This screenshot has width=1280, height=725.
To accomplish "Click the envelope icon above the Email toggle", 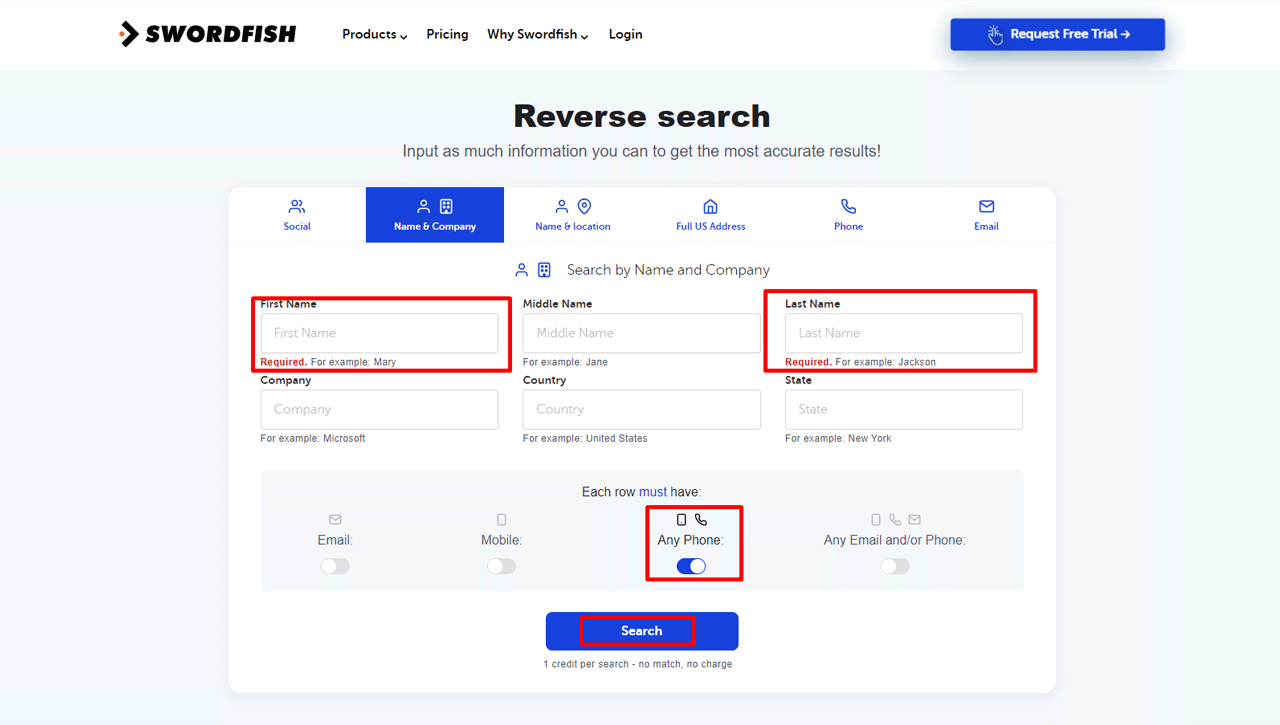I will [335, 519].
